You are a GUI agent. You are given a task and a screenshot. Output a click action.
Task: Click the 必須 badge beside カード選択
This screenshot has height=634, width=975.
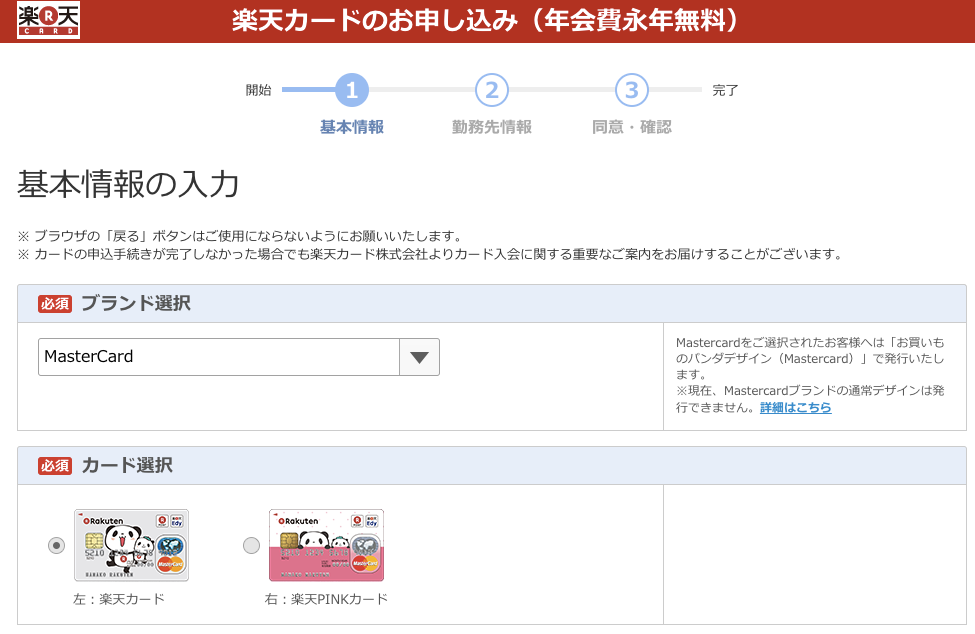point(55,466)
